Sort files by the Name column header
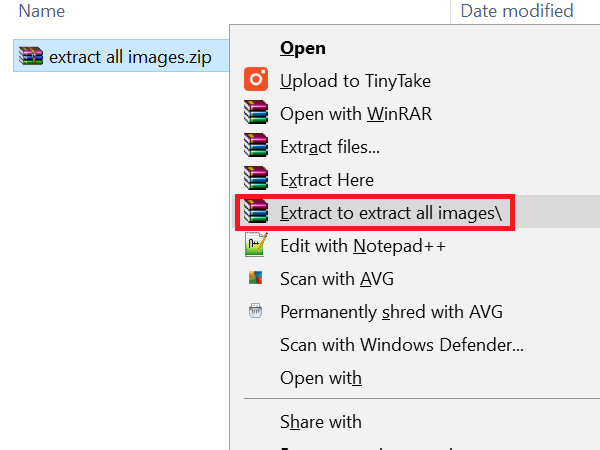 pos(42,12)
